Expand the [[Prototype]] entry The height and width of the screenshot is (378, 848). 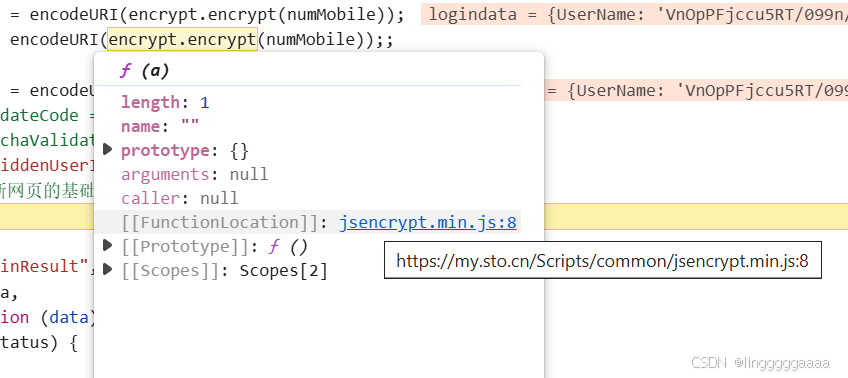108,246
